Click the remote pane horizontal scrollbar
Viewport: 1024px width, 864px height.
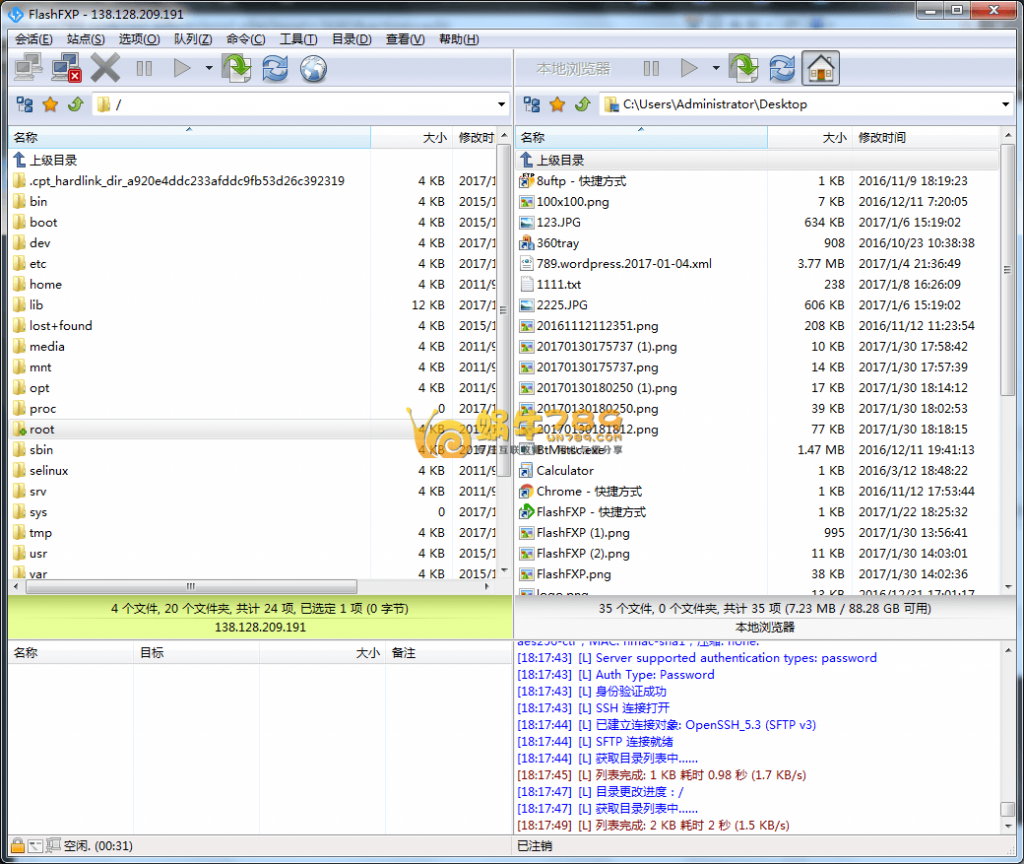(x=190, y=586)
